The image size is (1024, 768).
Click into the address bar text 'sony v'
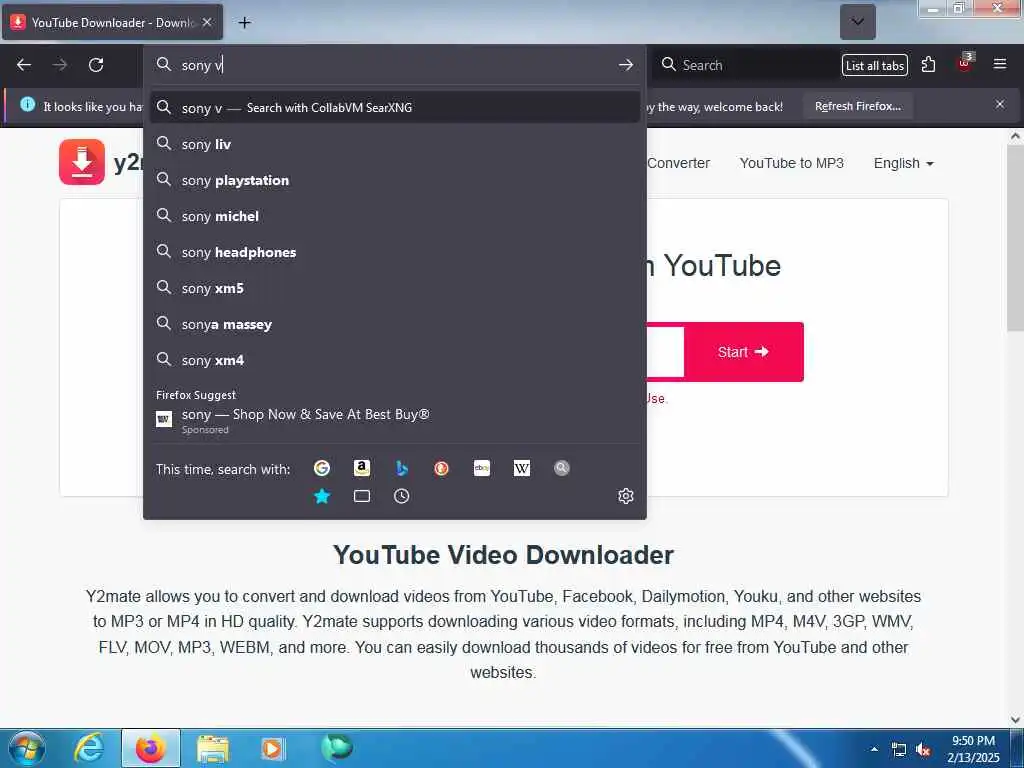[x=202, y=65]
